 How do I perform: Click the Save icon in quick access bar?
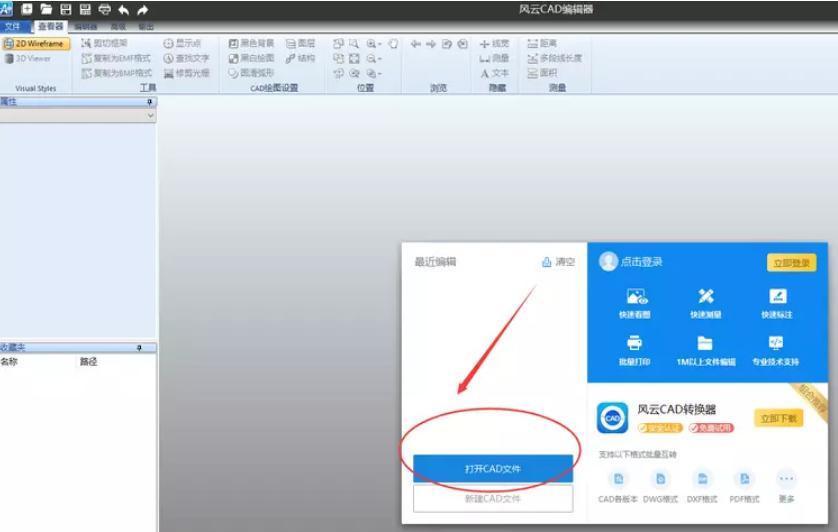tap(65, 9)
